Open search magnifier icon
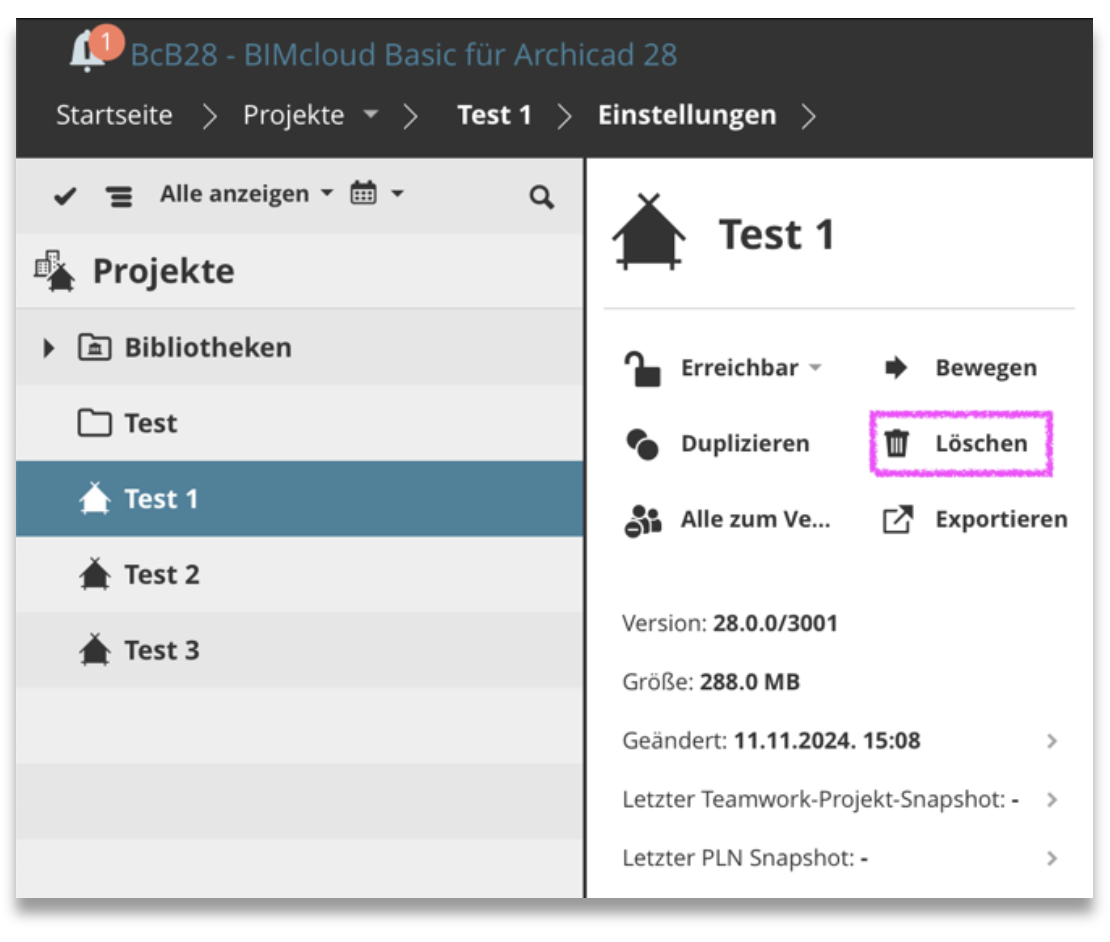The height and width of the screenshot is (942, 1110). click(x=542, y=197)
